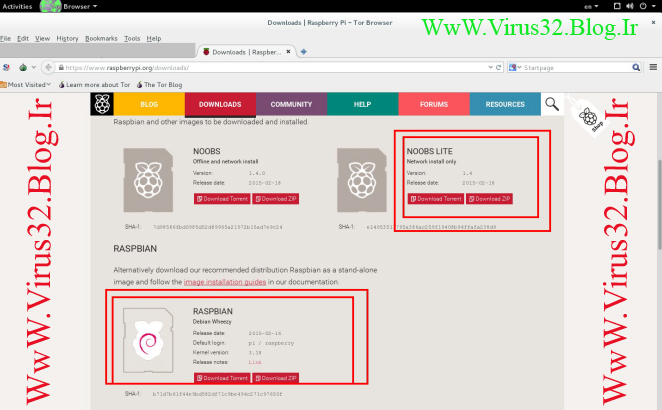The height and width of the screenshot is (410, 662).
Task: Click the search bar magnifier icon
Action: pyautogui.click(x=636, y=67)
